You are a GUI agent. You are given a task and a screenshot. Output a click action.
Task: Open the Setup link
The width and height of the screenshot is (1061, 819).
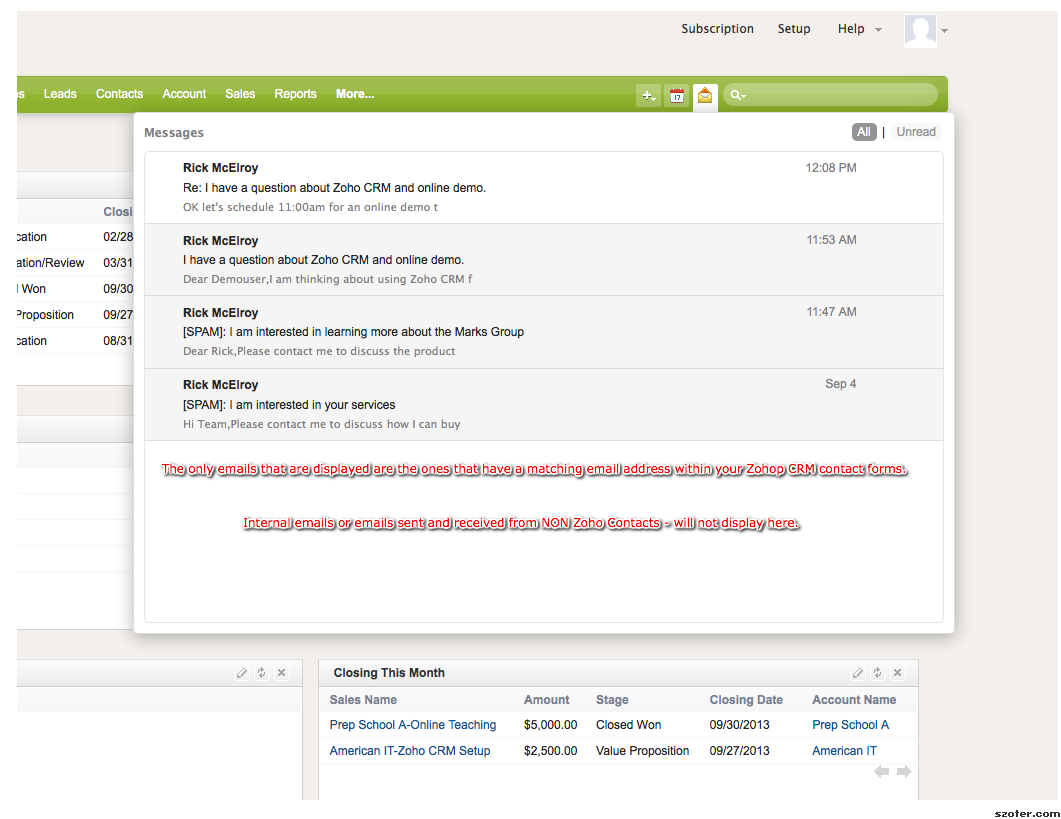point(794,28)
